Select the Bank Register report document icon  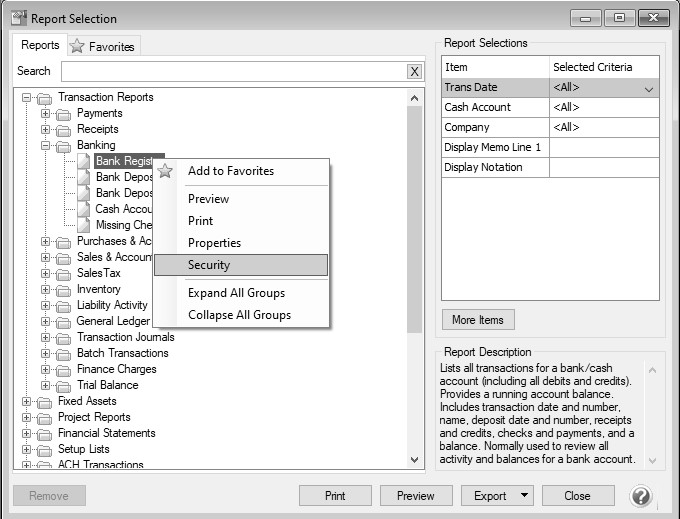click(84, 161)
